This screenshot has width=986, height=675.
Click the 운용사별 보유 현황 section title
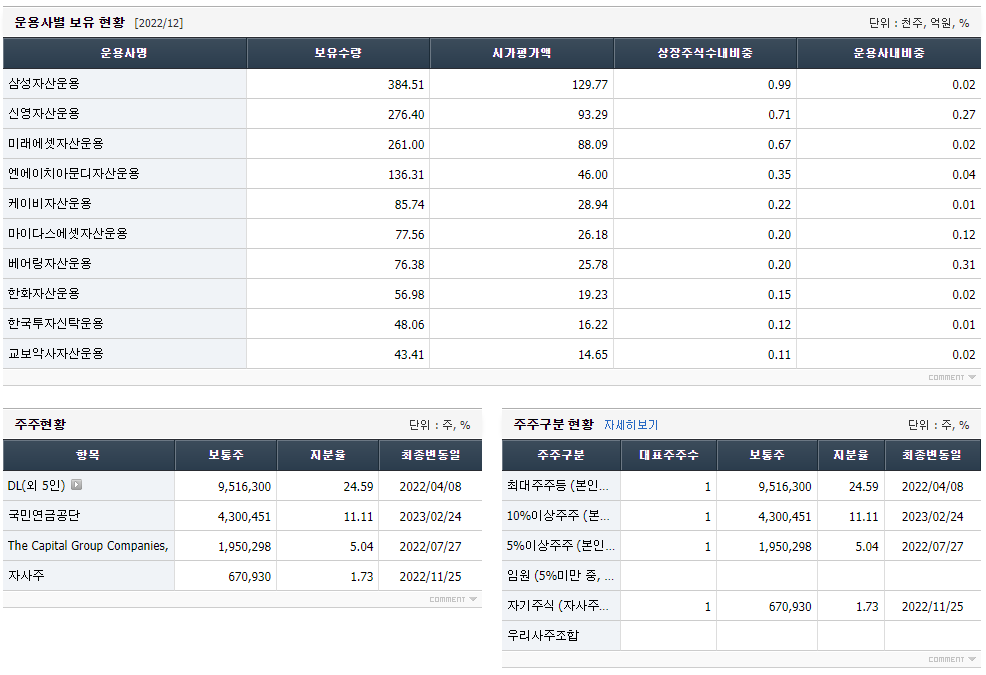click(x=69, y=23)
